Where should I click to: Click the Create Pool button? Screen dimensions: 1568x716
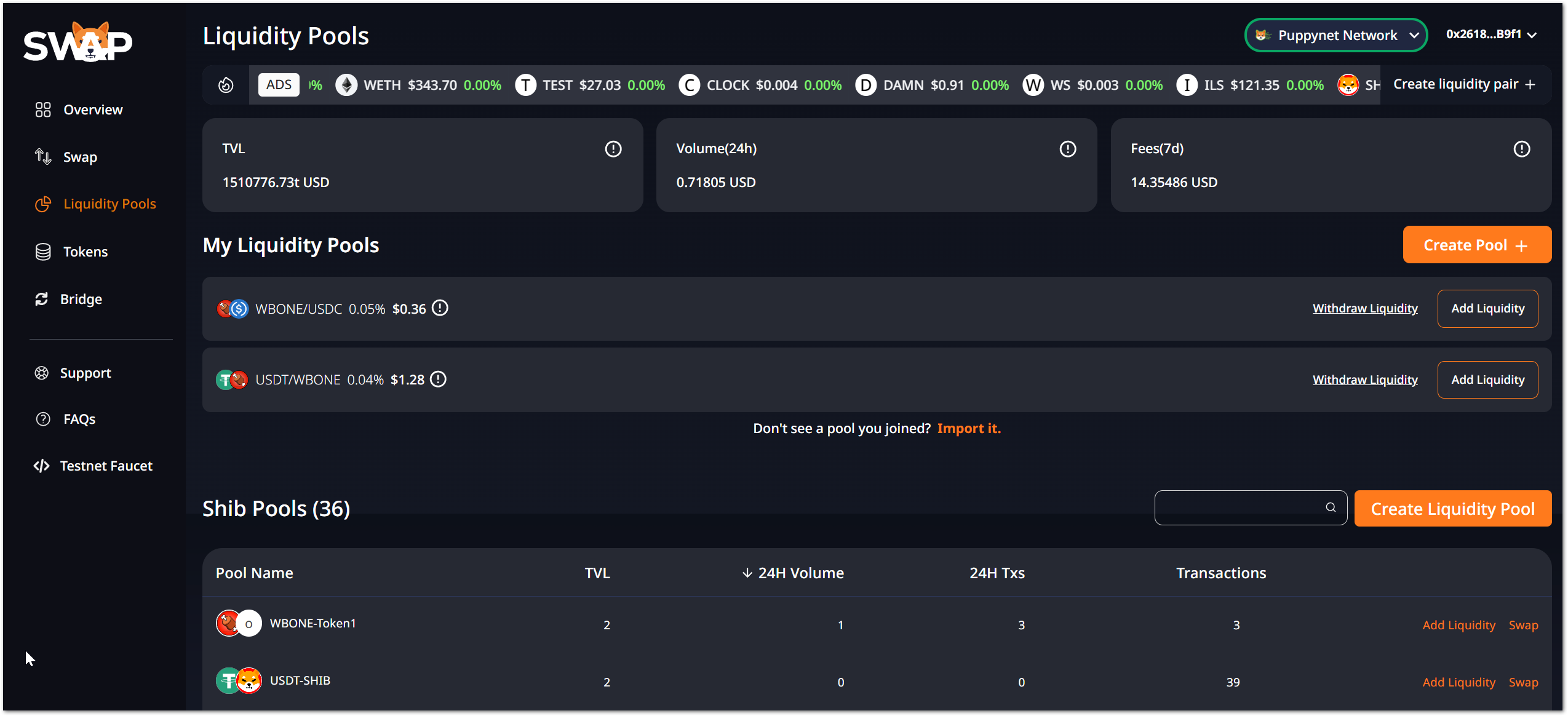pos(1476,245)
